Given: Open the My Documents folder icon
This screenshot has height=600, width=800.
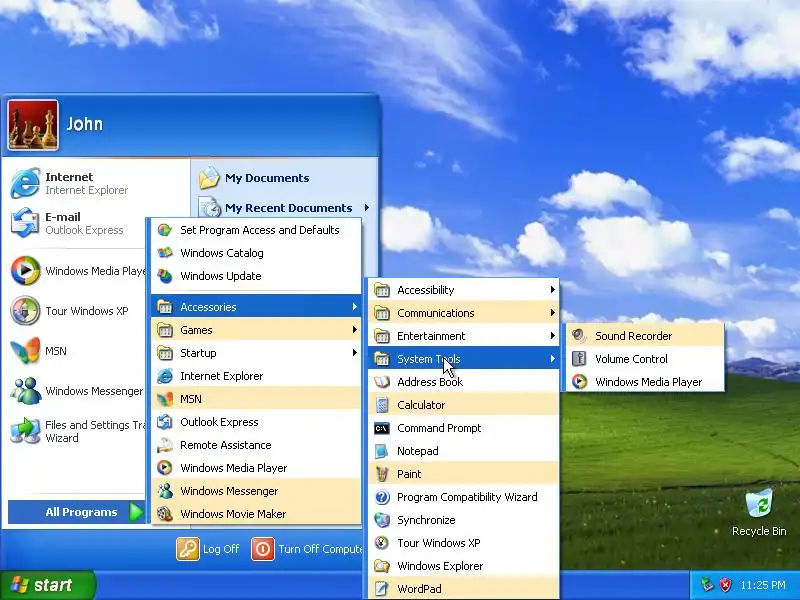Looking at the screenshot, I should point(209,178).
